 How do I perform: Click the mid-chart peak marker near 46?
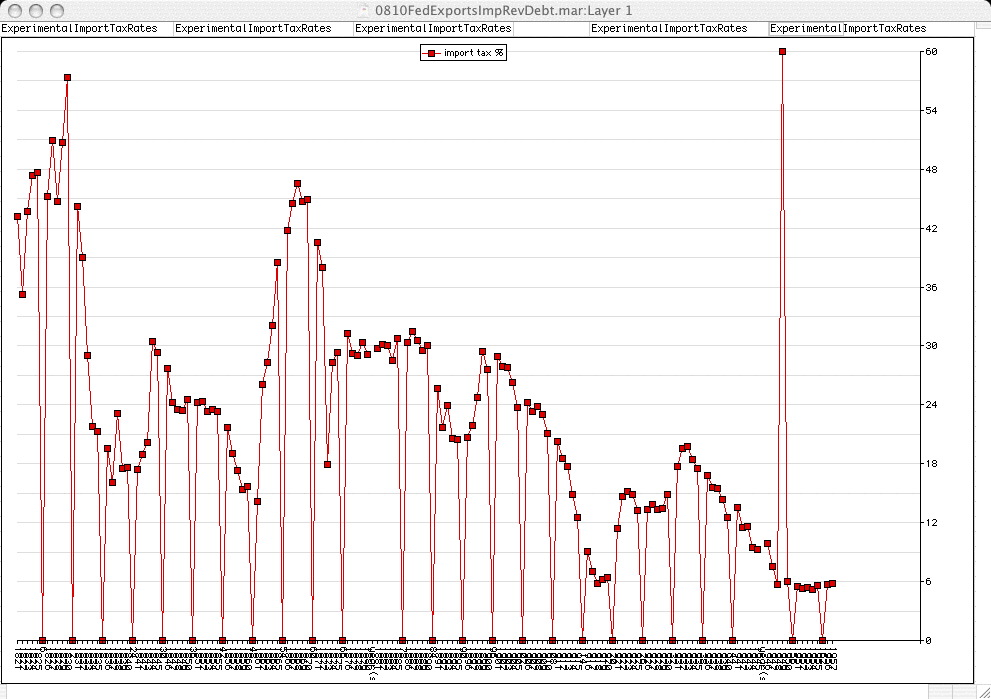[x=297, y=183]
